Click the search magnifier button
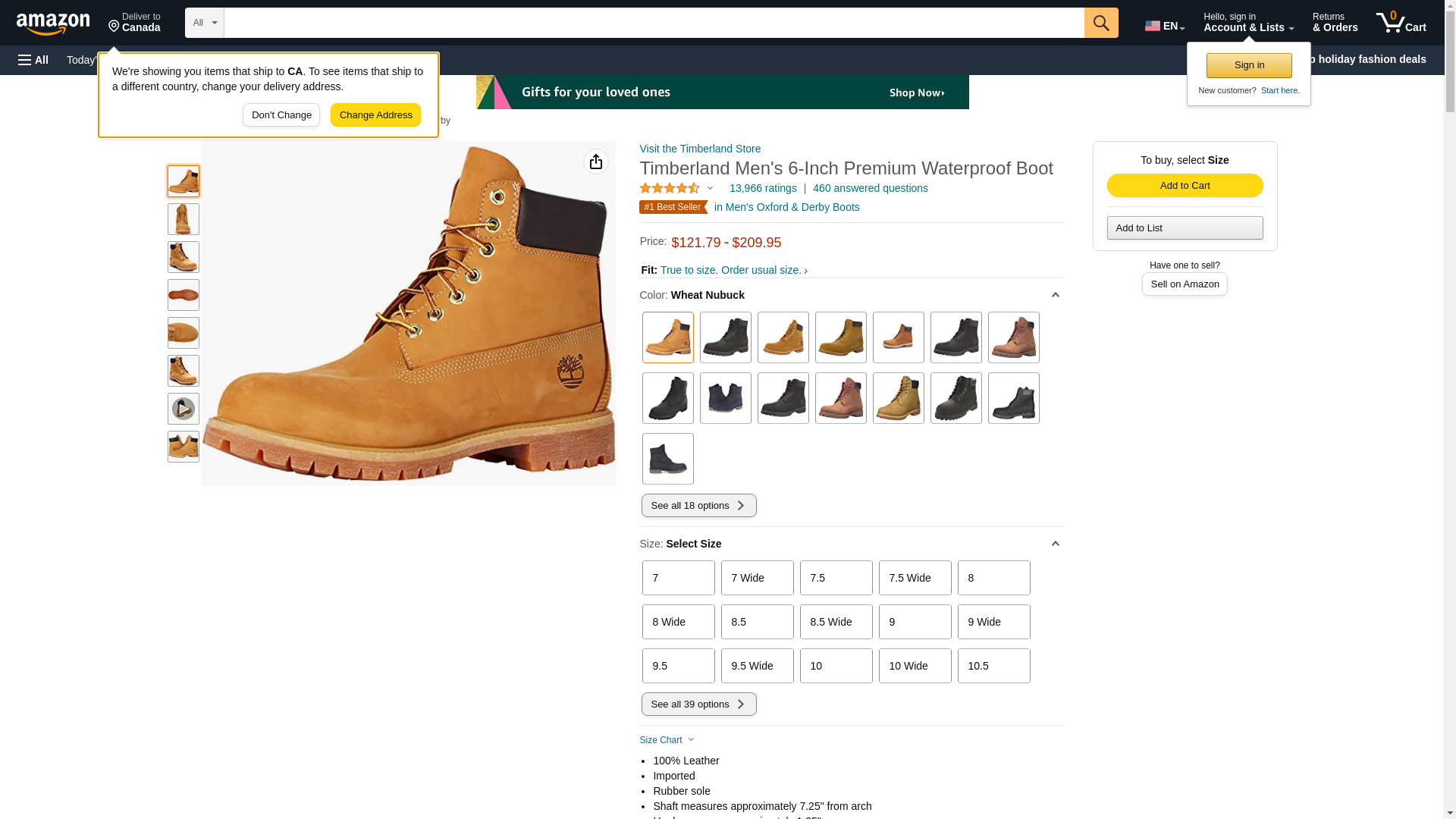Viewport: 1456px width, 819px height. tap(1100, 23)
